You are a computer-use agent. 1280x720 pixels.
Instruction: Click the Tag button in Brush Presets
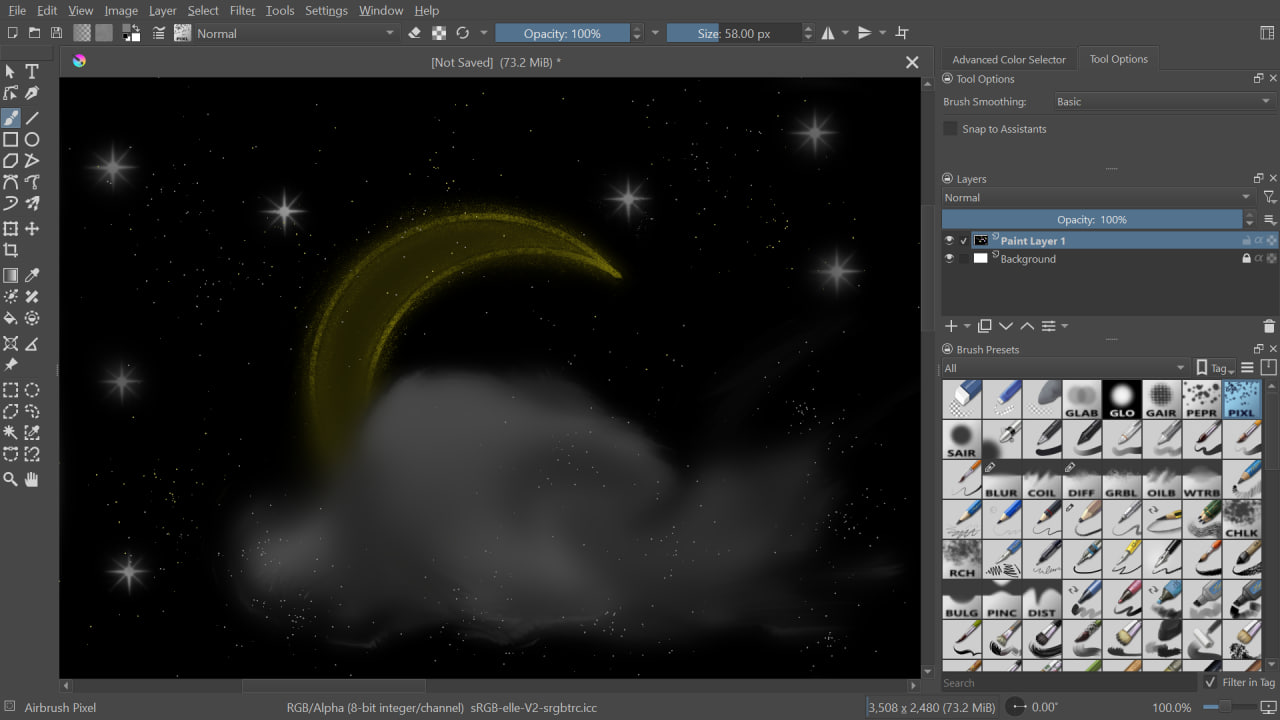tap(1216, 368)
